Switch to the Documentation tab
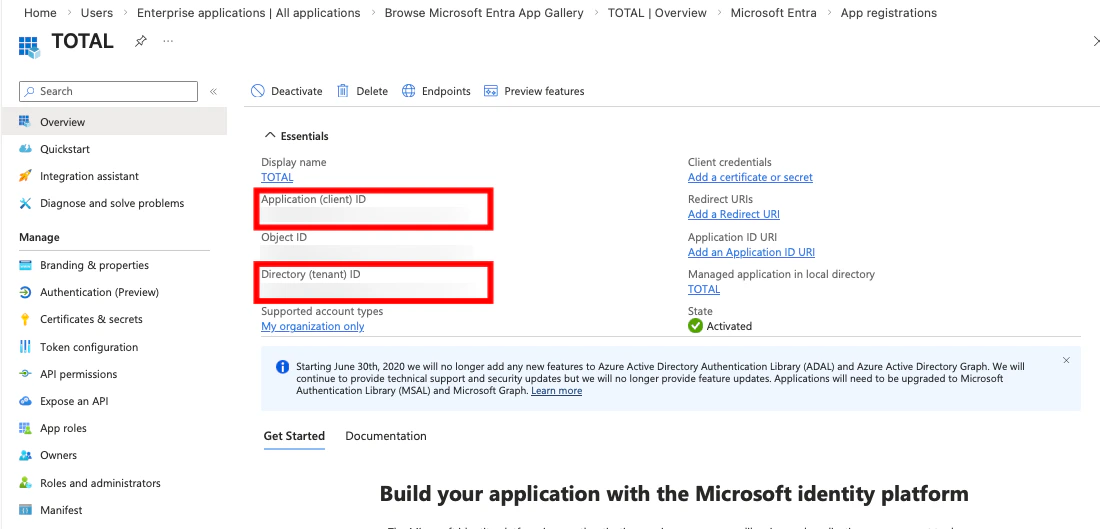 (x=386, y=436)
